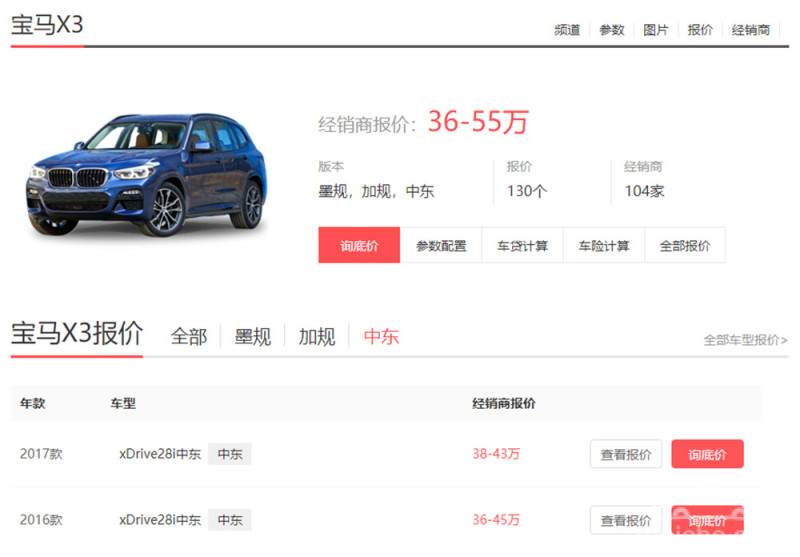Click the 全部报价 button
The height and width of the screenshot is (557, 800).
tap(685, 245)
